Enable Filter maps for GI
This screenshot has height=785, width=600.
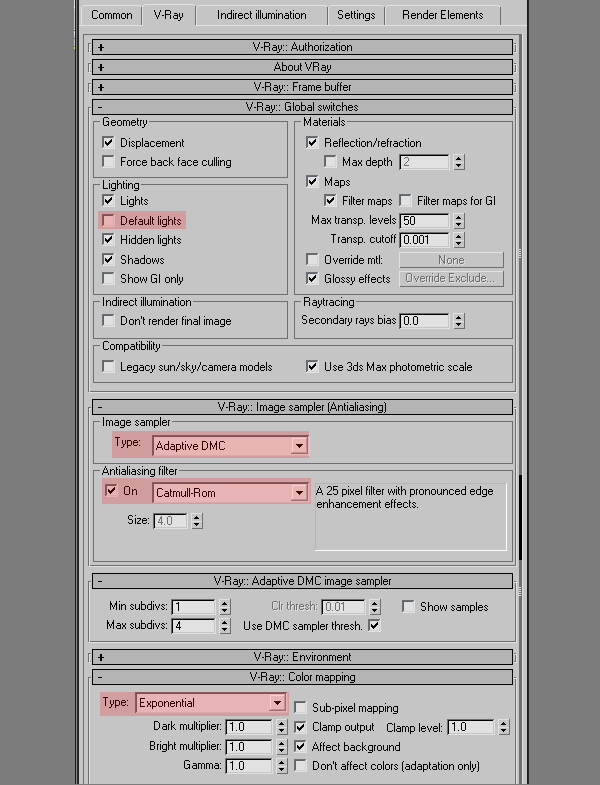[405, 201]
